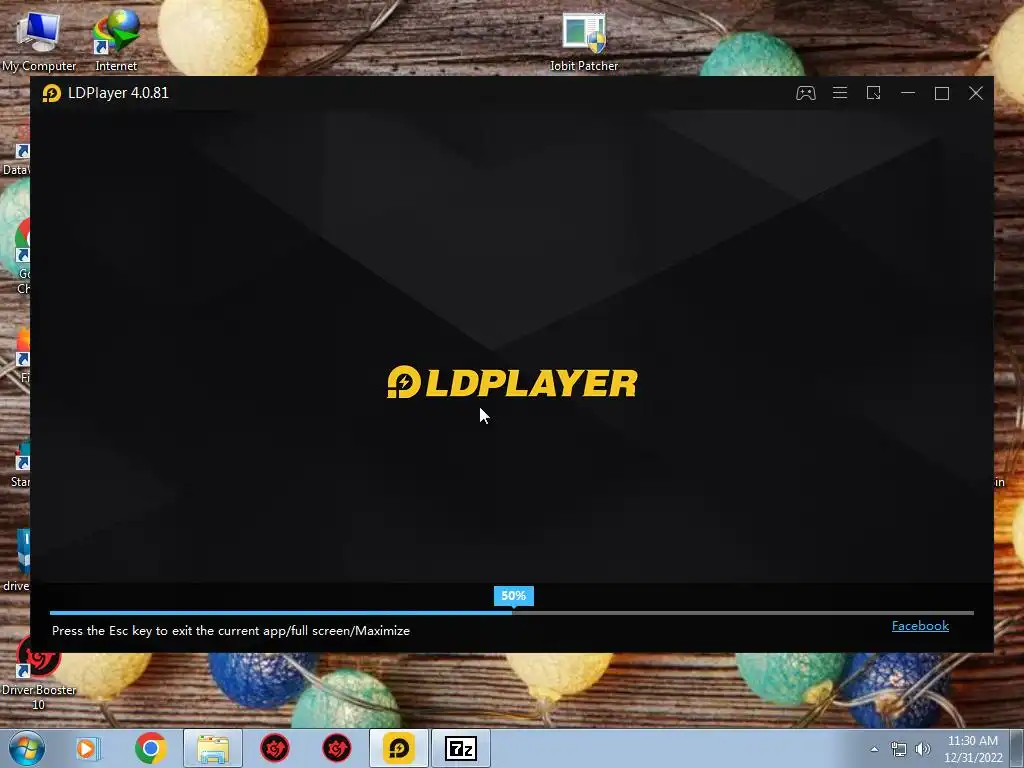Open My Computer desktop icon
This screenshot has width=1024, height=768.
(39, 42)
